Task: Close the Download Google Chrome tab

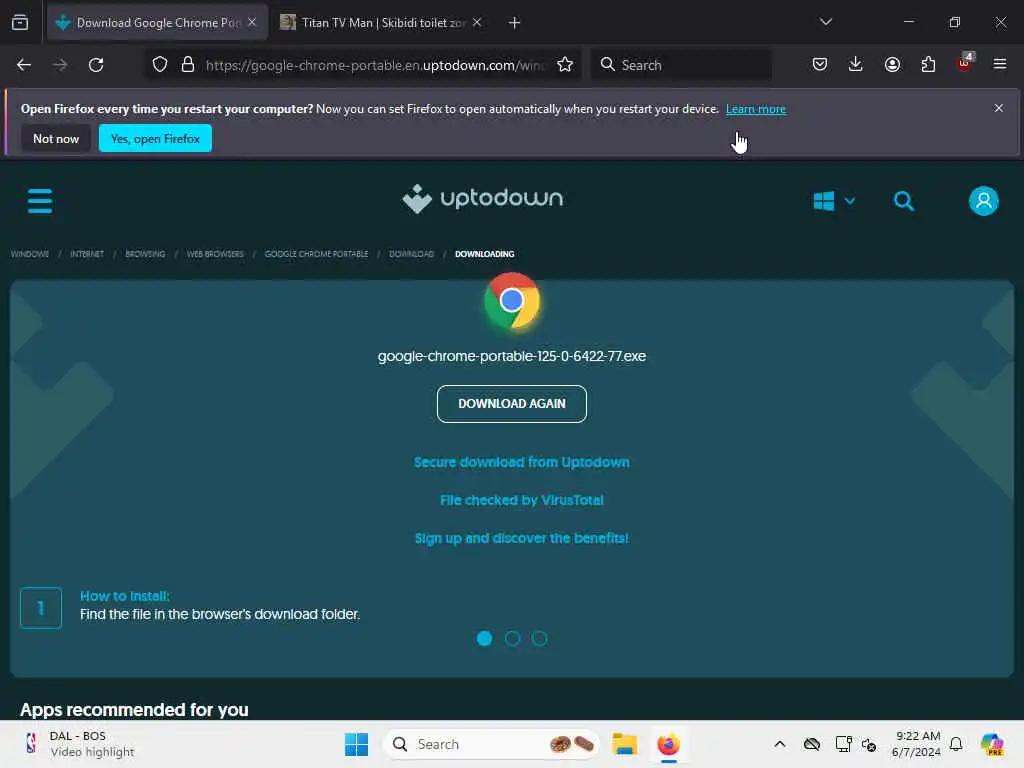Action: coord(252,23)
